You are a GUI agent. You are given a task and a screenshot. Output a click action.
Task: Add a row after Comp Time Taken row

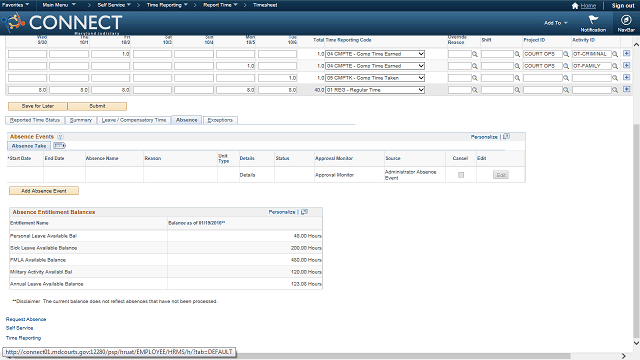(627, 77)
